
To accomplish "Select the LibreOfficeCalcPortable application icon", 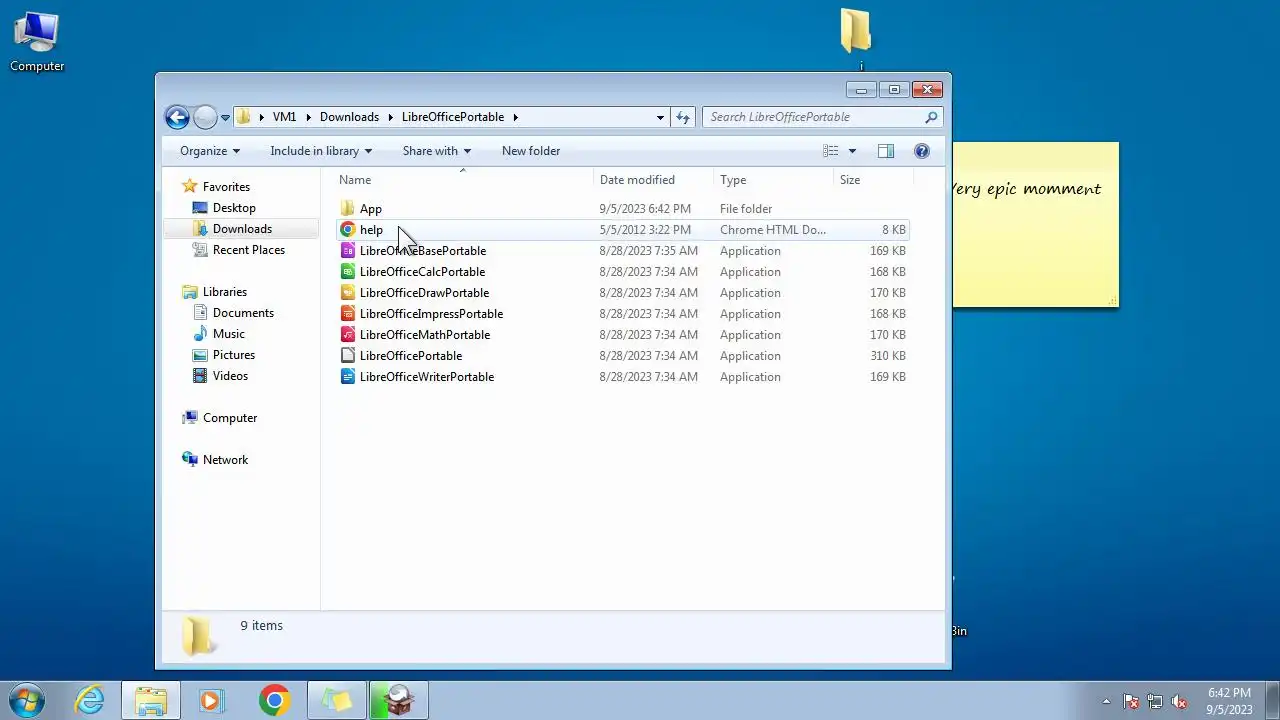I will tap(347, 272).
